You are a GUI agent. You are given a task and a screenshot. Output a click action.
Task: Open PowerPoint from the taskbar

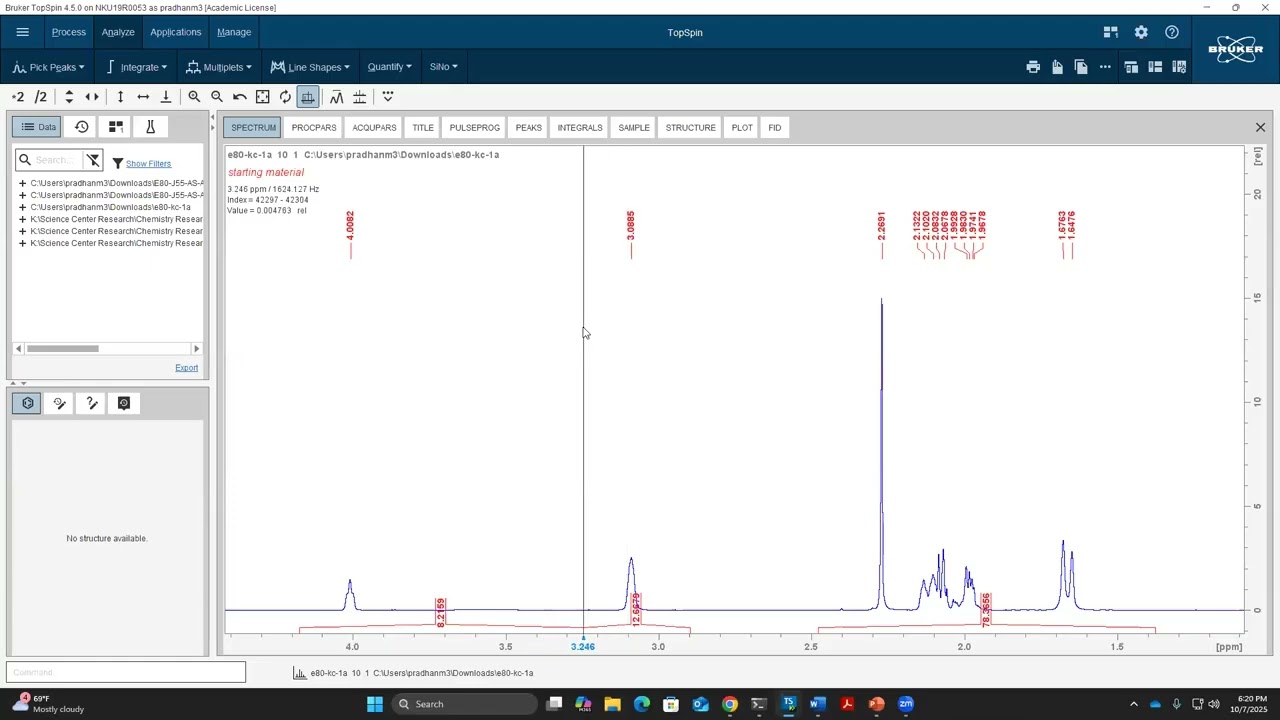(x=877, y=704)
